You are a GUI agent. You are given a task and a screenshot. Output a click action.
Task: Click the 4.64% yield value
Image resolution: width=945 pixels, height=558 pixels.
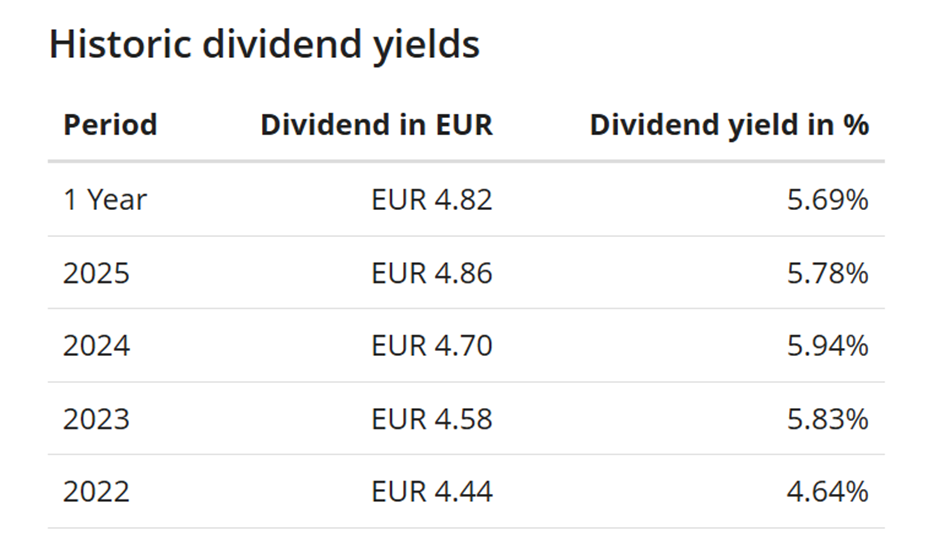827,492
